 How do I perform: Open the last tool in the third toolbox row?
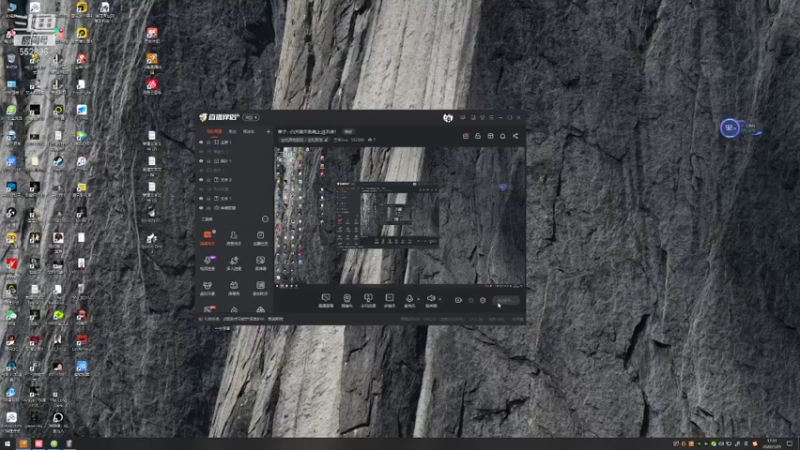[x=260, y=288]
